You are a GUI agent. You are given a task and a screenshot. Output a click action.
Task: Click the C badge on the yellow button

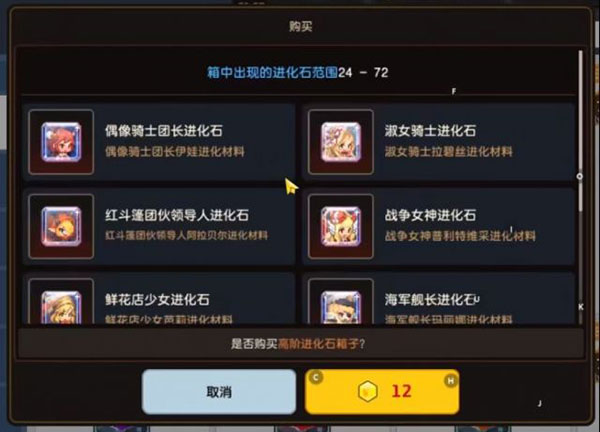(316, 378)
